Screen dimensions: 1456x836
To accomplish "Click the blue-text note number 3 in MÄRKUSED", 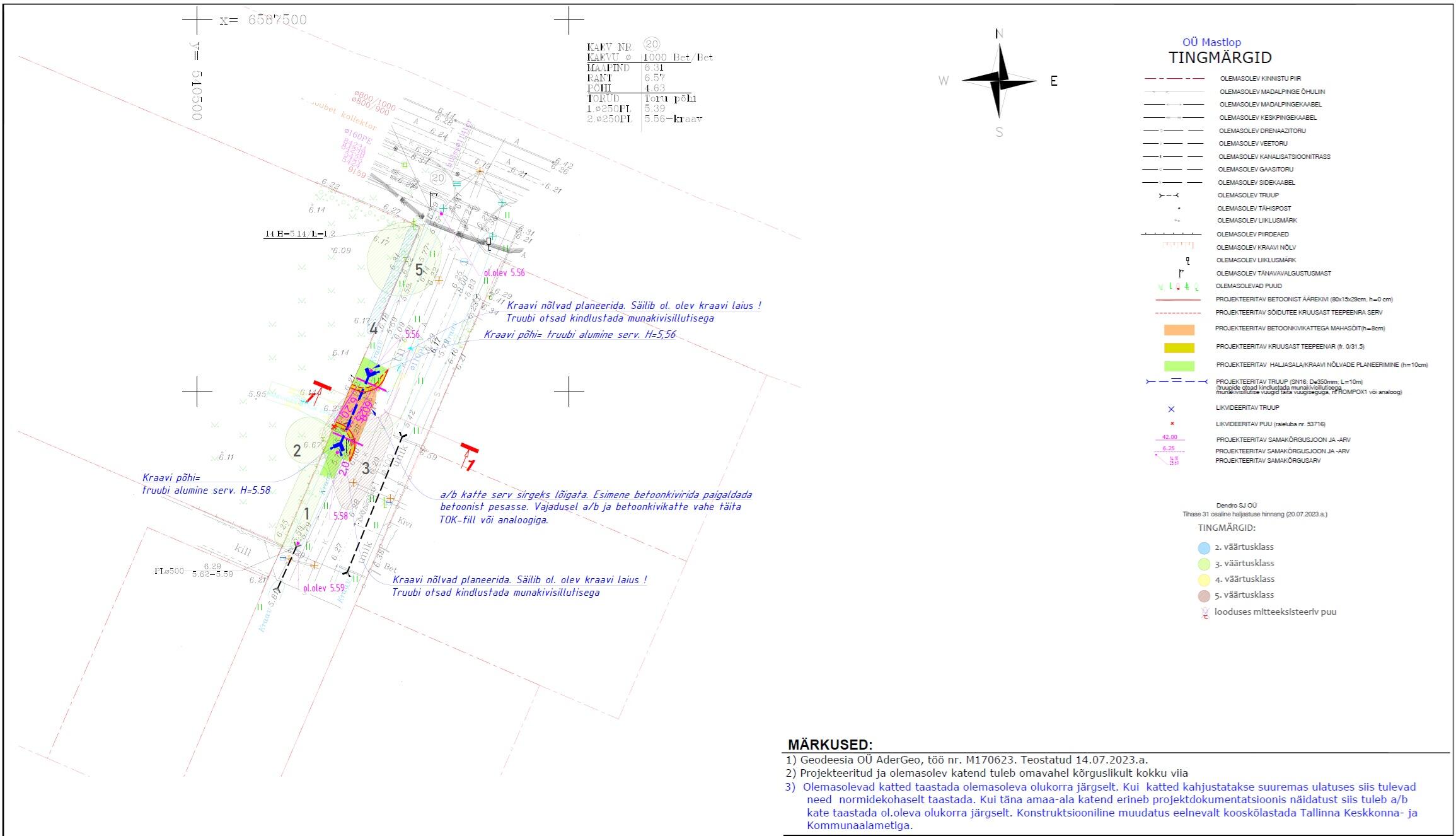I will 790,787.
